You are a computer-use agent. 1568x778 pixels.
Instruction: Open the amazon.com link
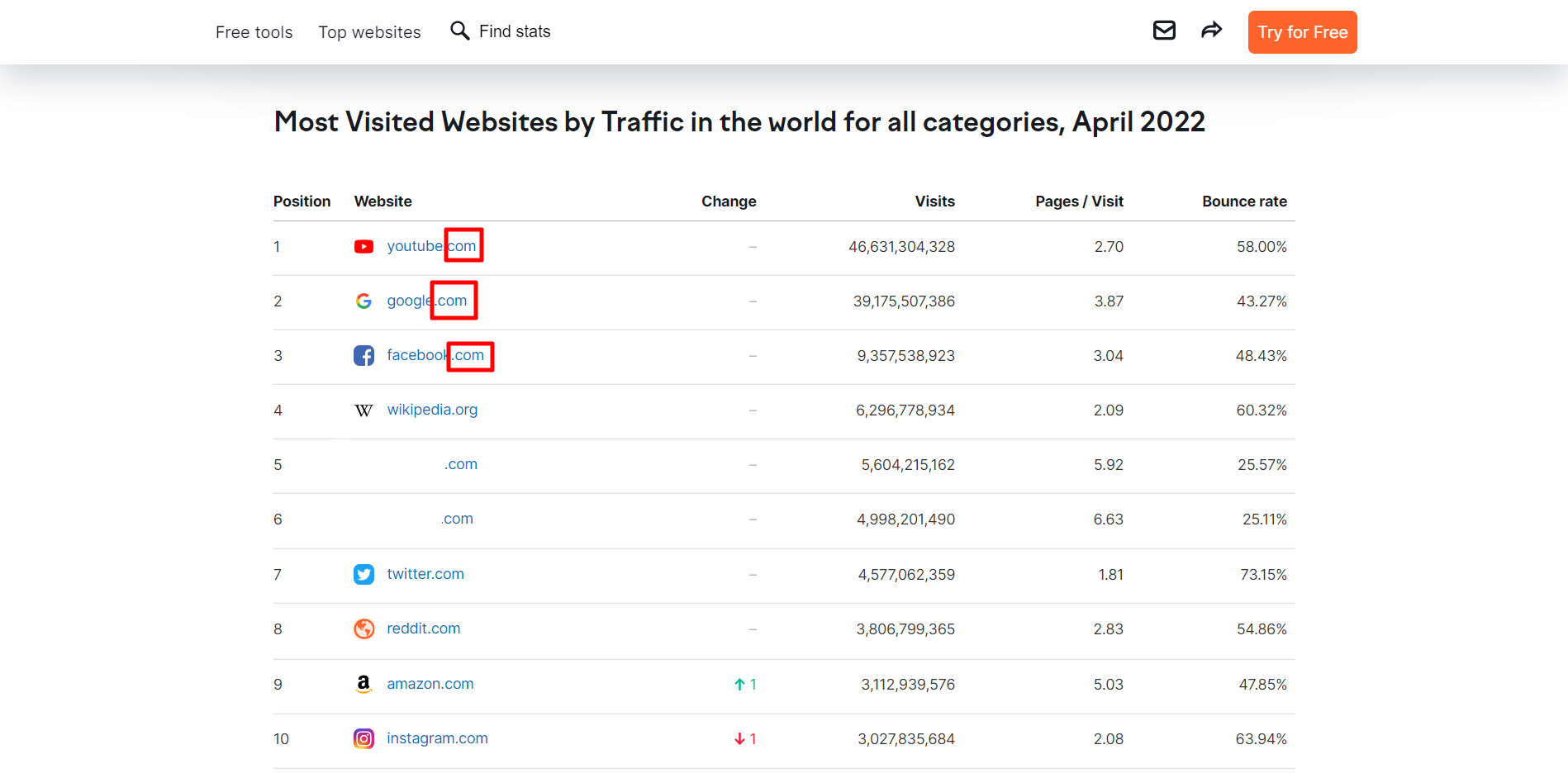(430, 684)
